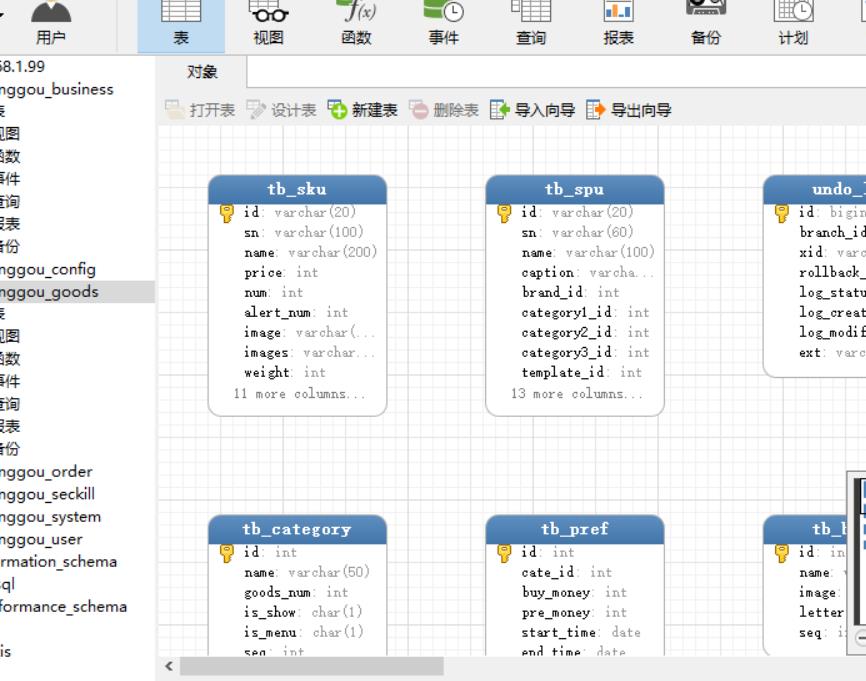This screenshot has width=866, height=681.
Task: Select the tb_pref table header
Action: (x=574, y=529)
